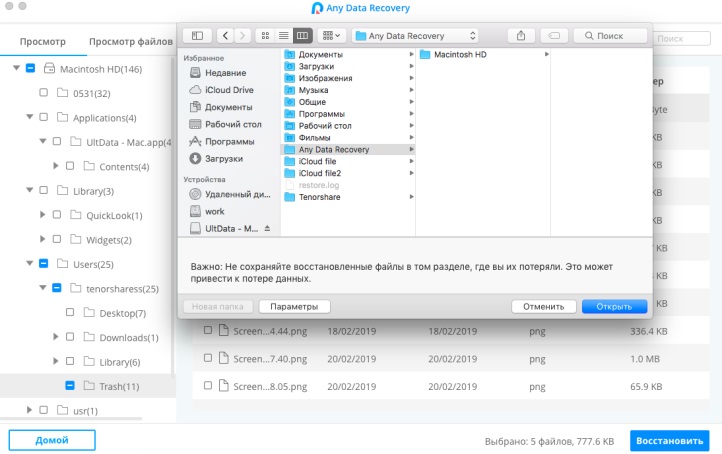Select the Tenorshare folder

coord(348,197)
